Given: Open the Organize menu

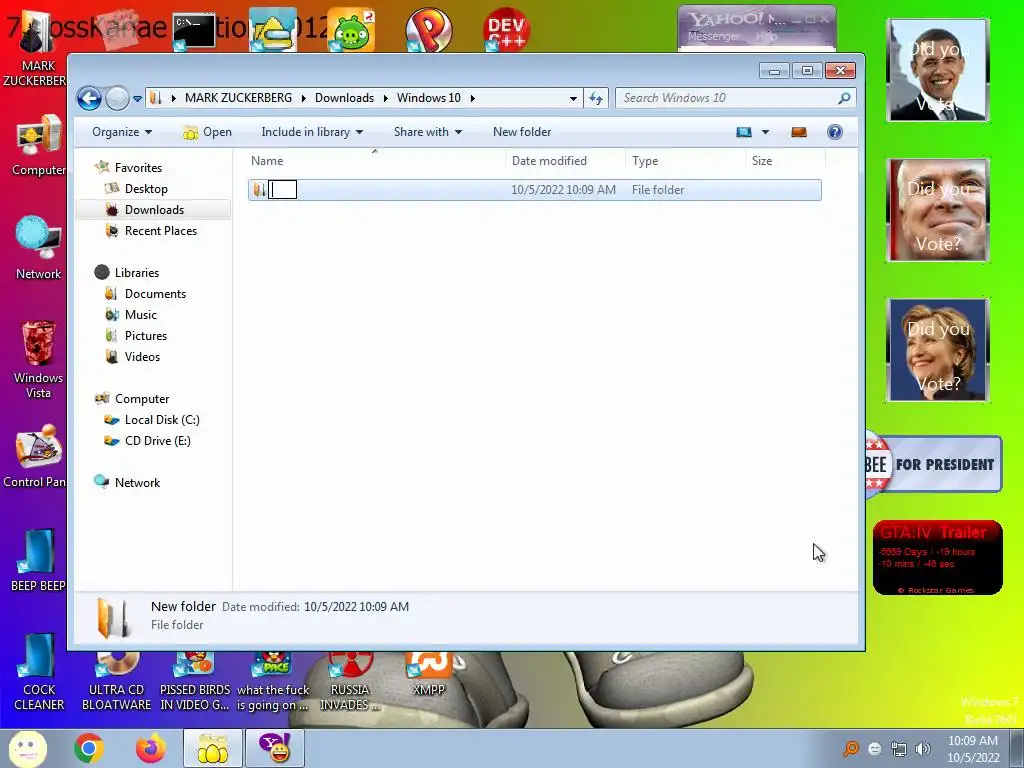Looking at the screenshot, I should 121,132.
